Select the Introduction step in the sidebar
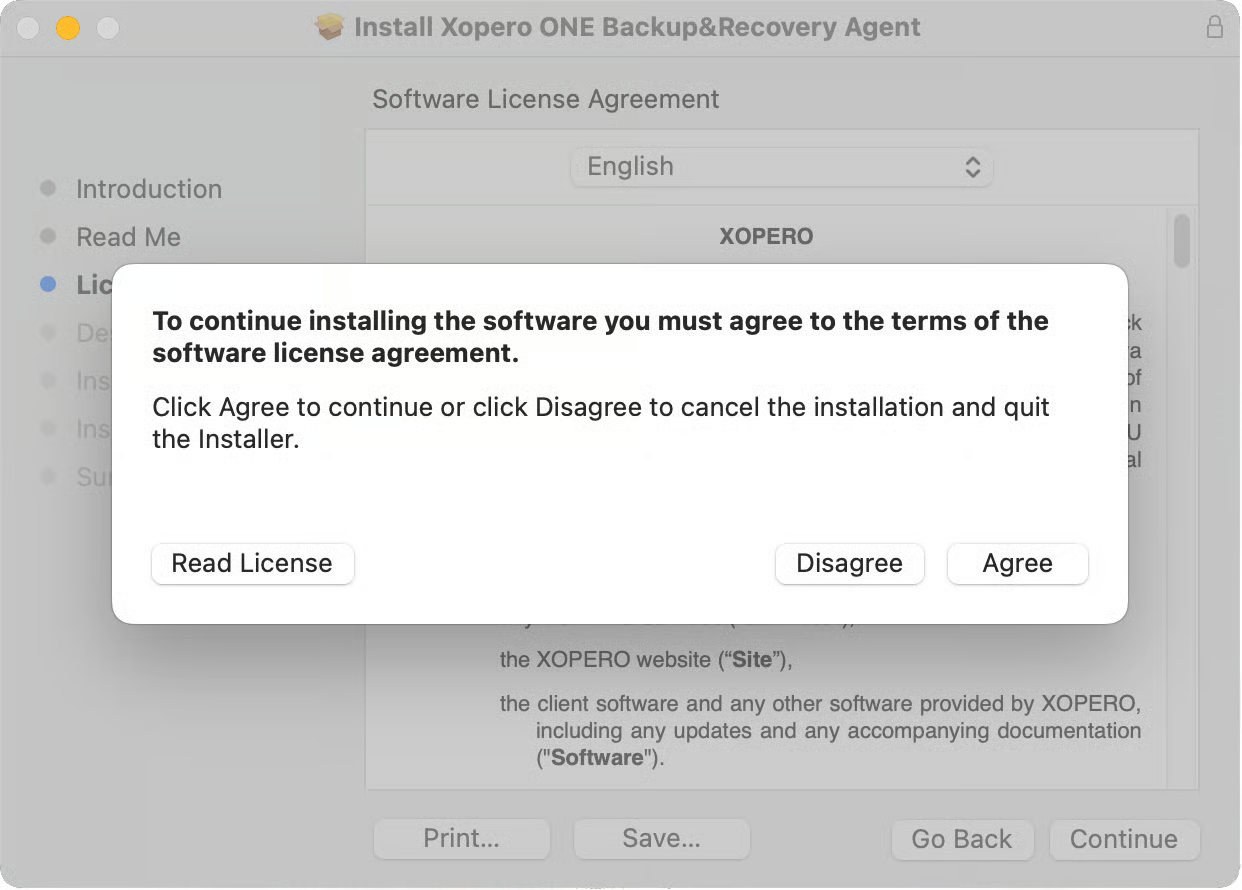The image size is (1242, 890). point(149,189)
